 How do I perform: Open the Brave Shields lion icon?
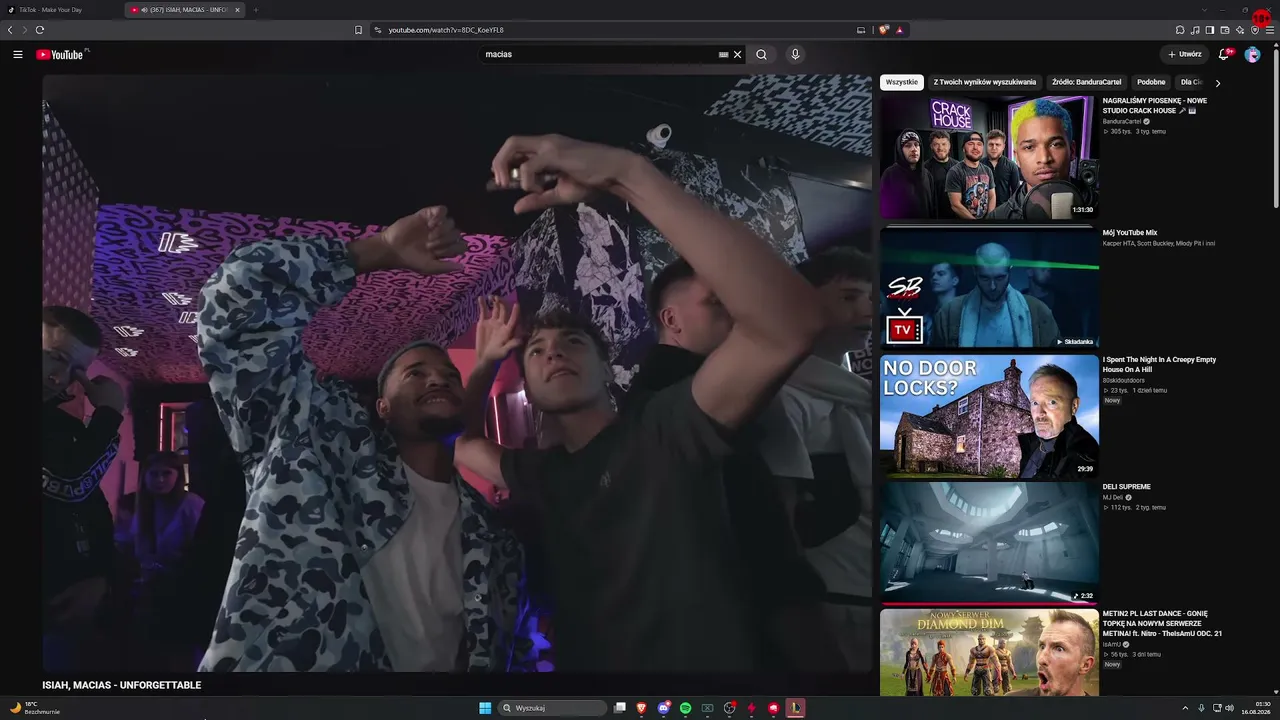884,30
